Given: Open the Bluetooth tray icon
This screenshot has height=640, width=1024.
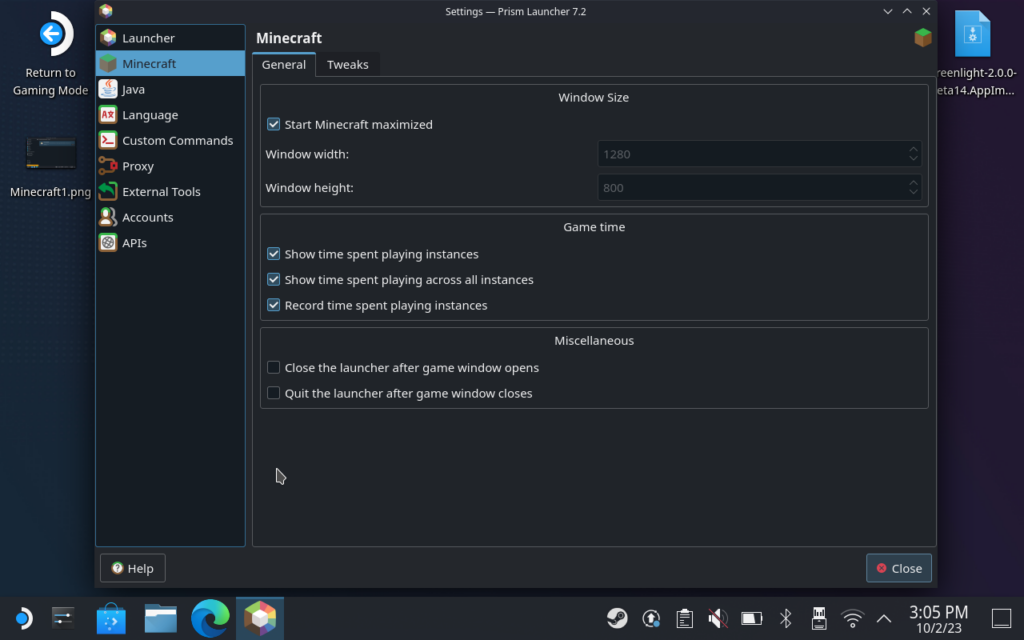Looking at the screenshot, I should 786,618.
